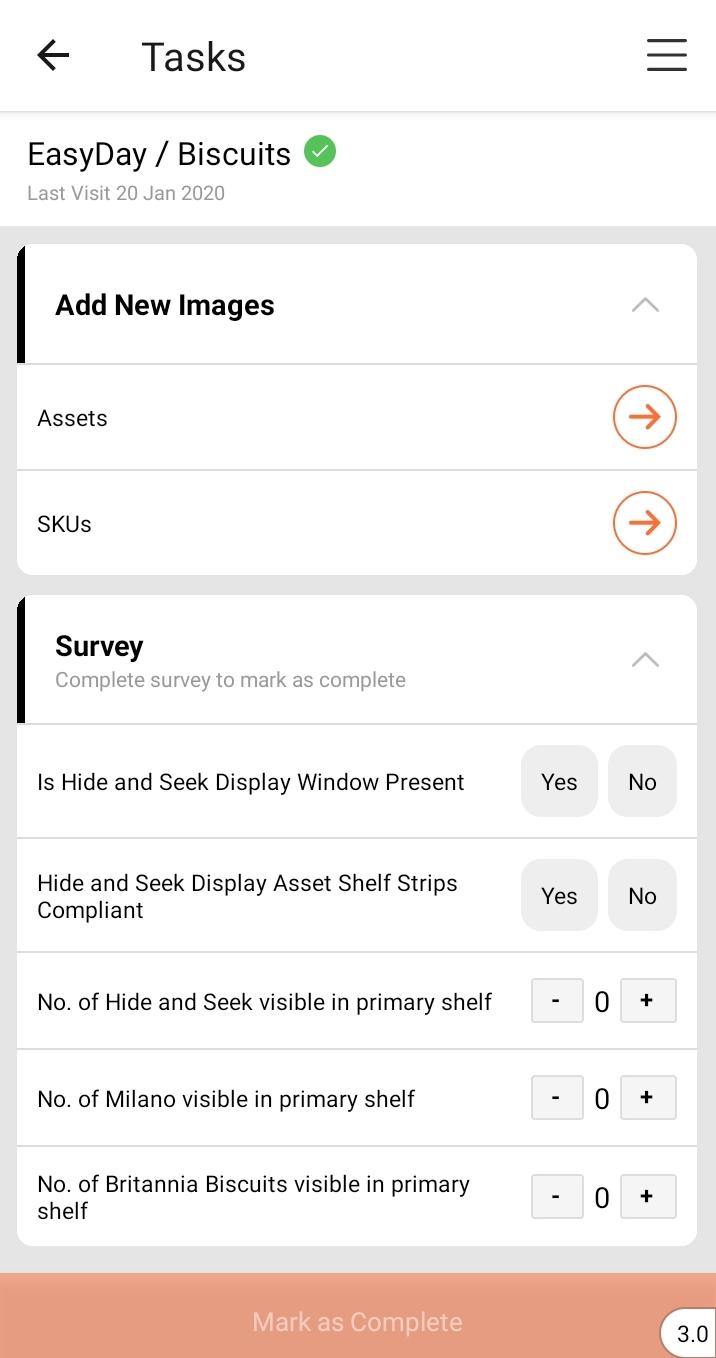Viewport: 716px width, 1358px height.
Task: Open the hamburger menu
Action: tap(666, 56)
